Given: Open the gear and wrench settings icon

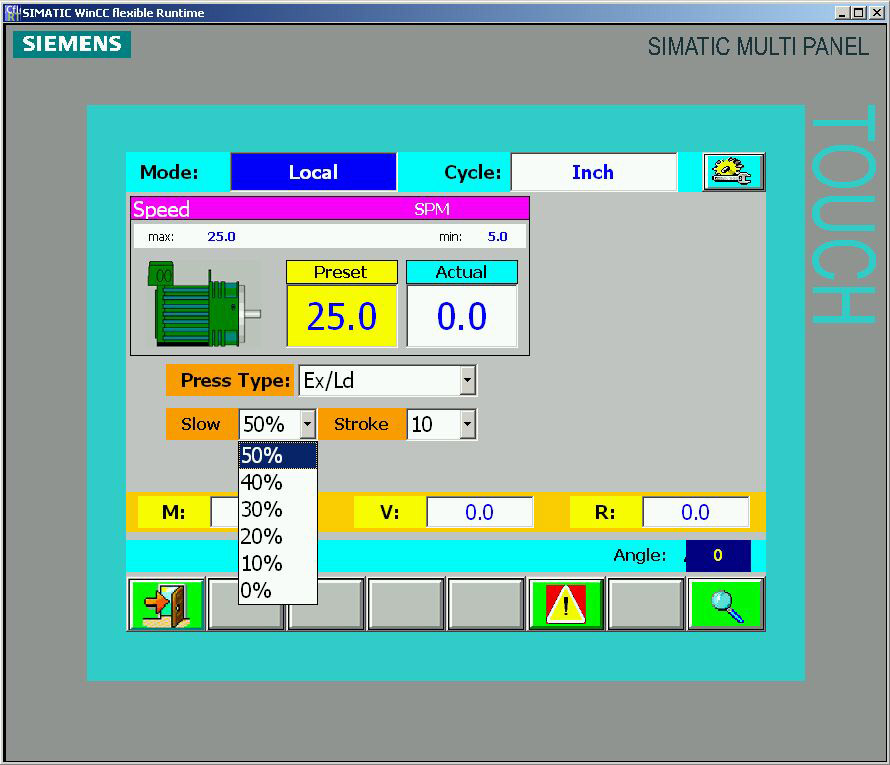Looking at the screenshot, I should click(x=733, y=172).
